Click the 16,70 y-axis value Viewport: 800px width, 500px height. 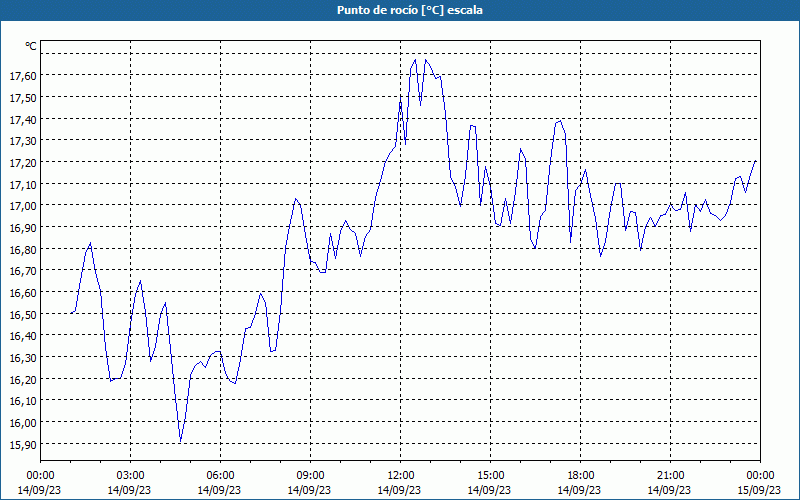pos(23,271)
